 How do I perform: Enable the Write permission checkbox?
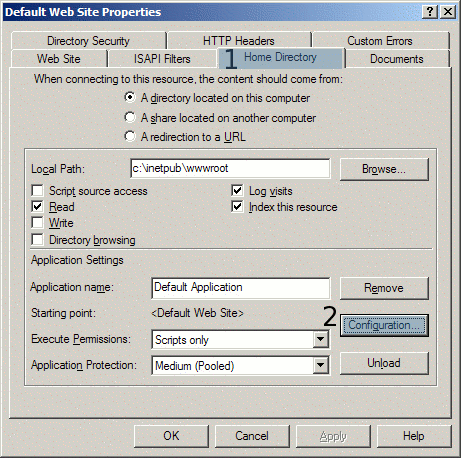[x=37, y=223]
